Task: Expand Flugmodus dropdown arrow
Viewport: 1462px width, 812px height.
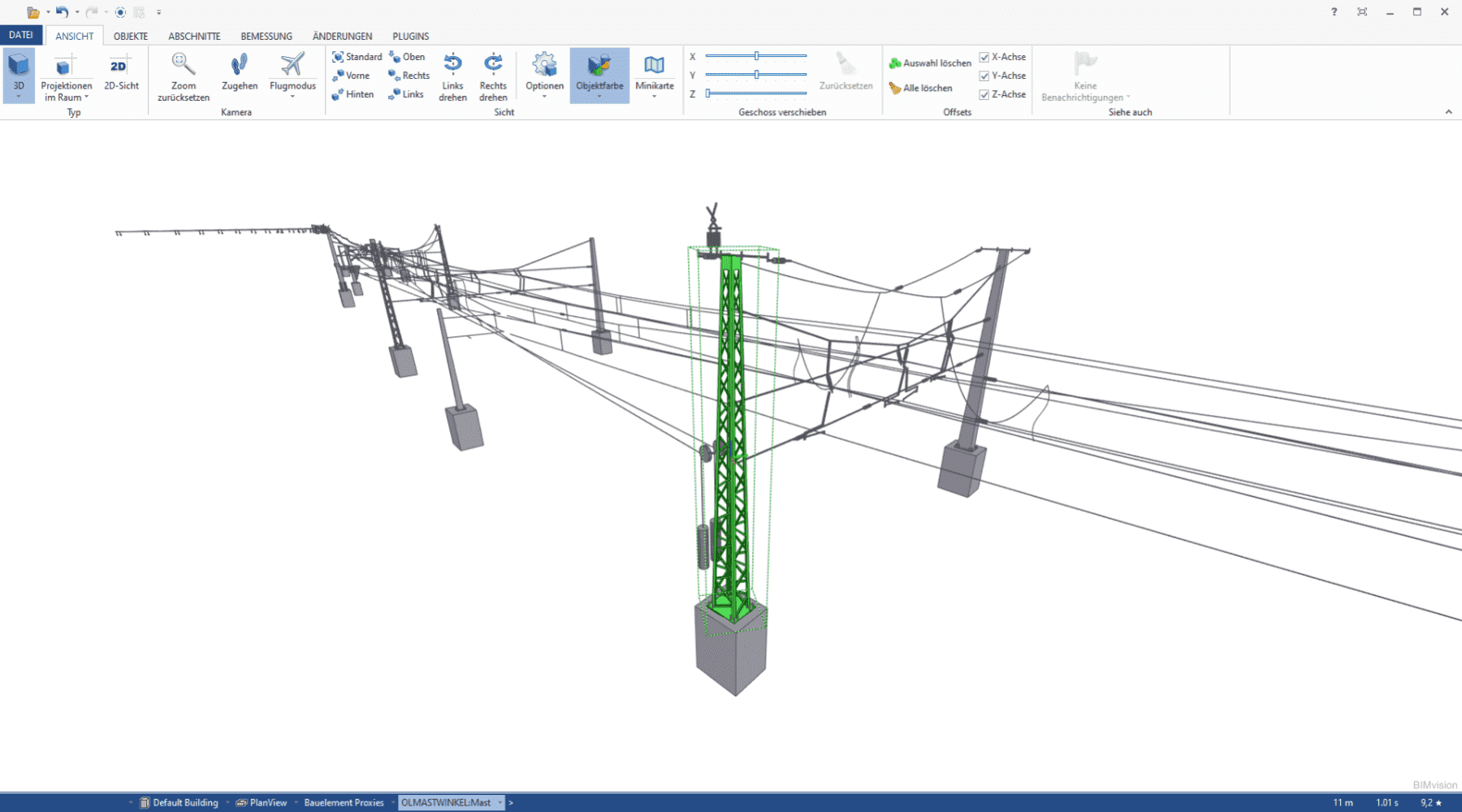Action: point(292,97)
